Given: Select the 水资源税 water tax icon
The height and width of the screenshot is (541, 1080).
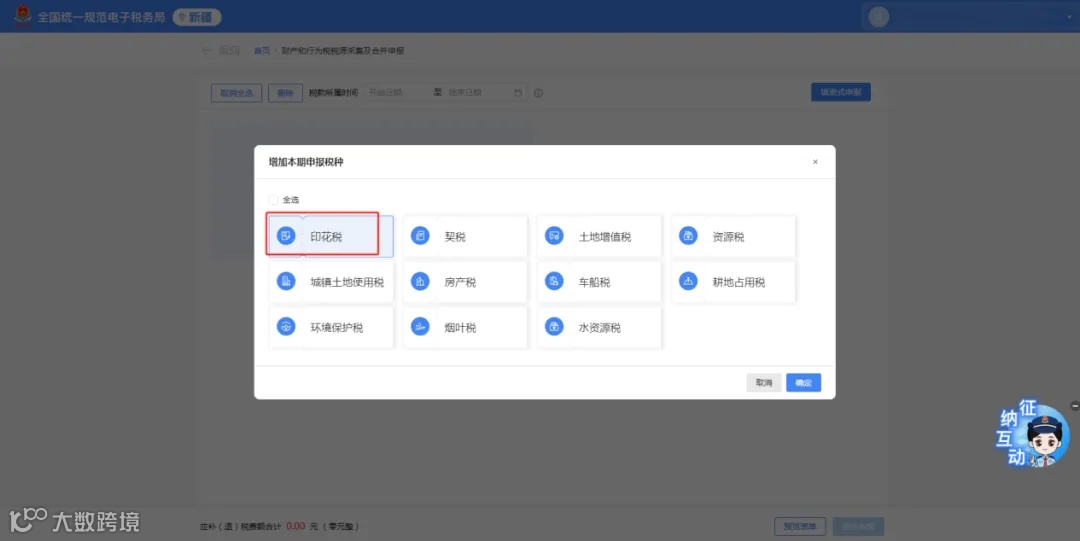Looking at the screenshot, I should click(554, 327).
